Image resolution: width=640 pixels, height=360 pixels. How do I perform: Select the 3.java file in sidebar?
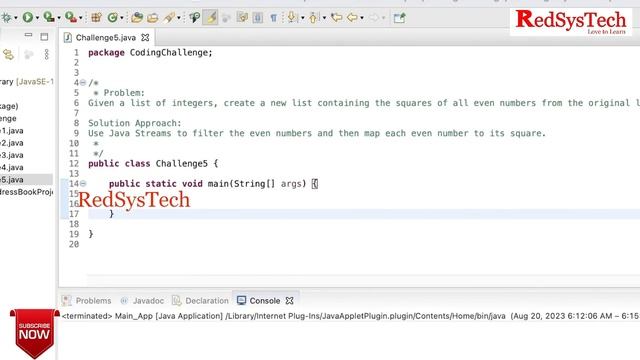(x=12, y=155)
